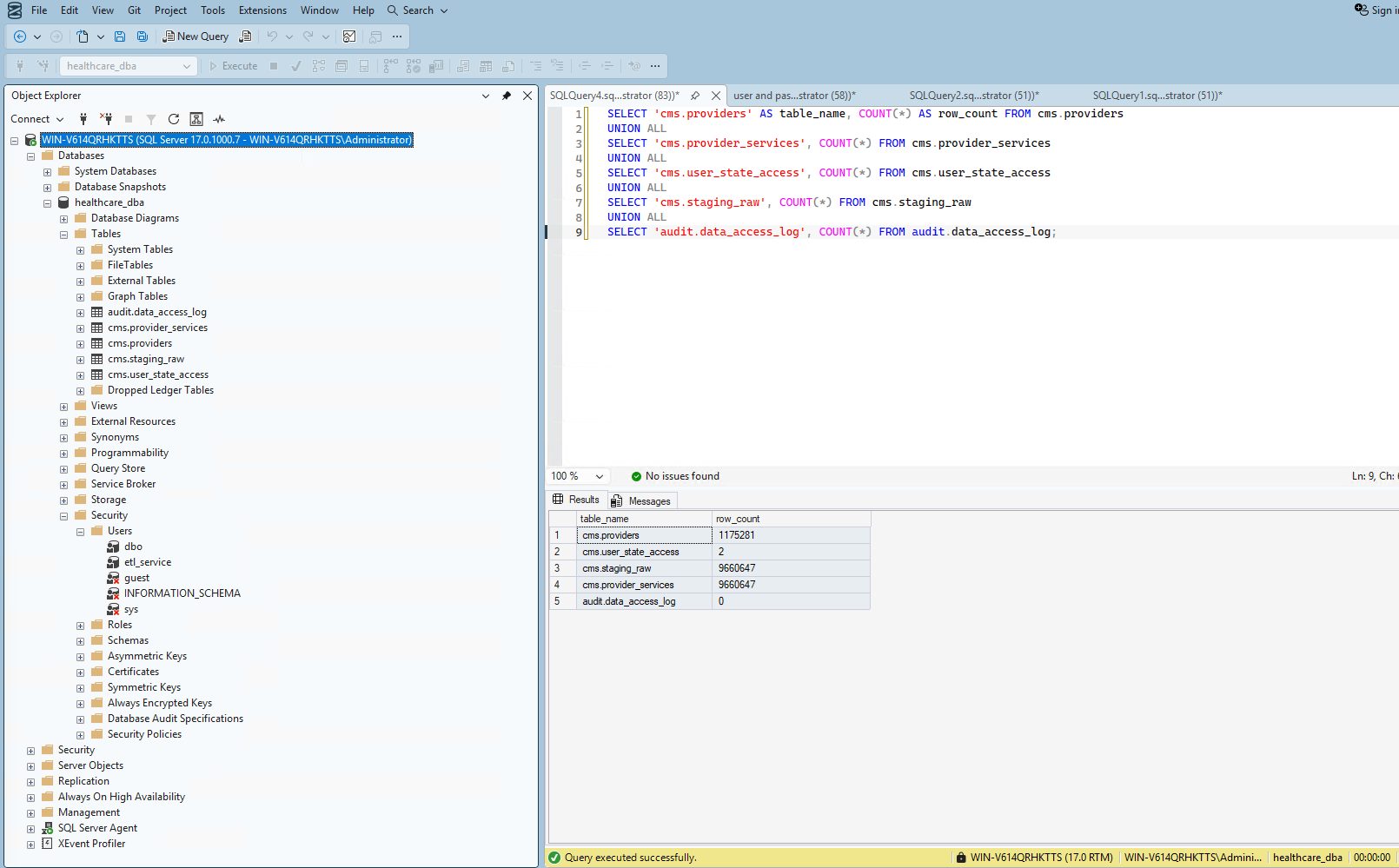Image resolution: width=1399 pixels, height=868 pixels.
Task: Click Object Explorer Connect plug icon
Action: (83, 119)
